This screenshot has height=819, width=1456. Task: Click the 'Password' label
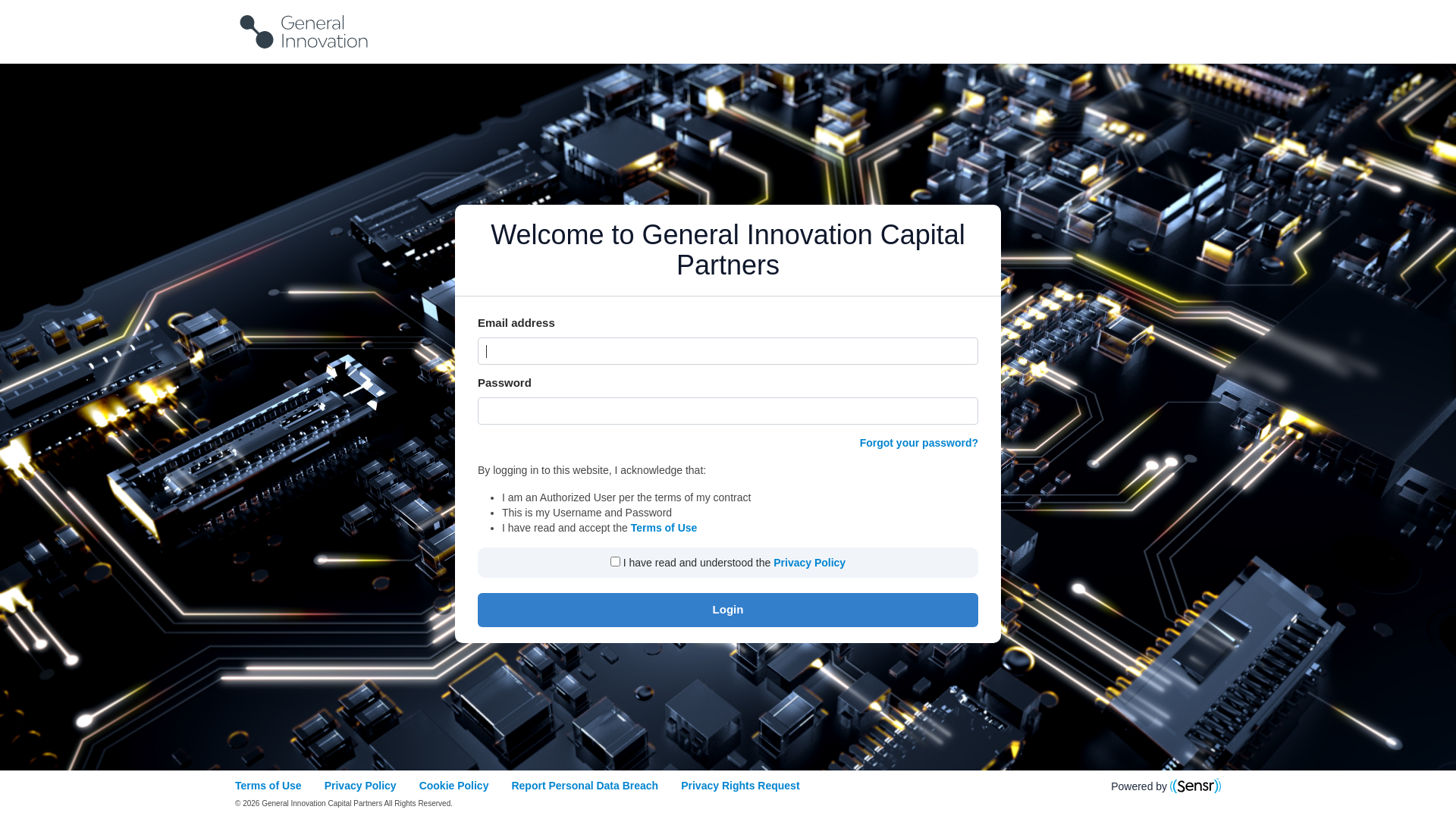(504, 383)
